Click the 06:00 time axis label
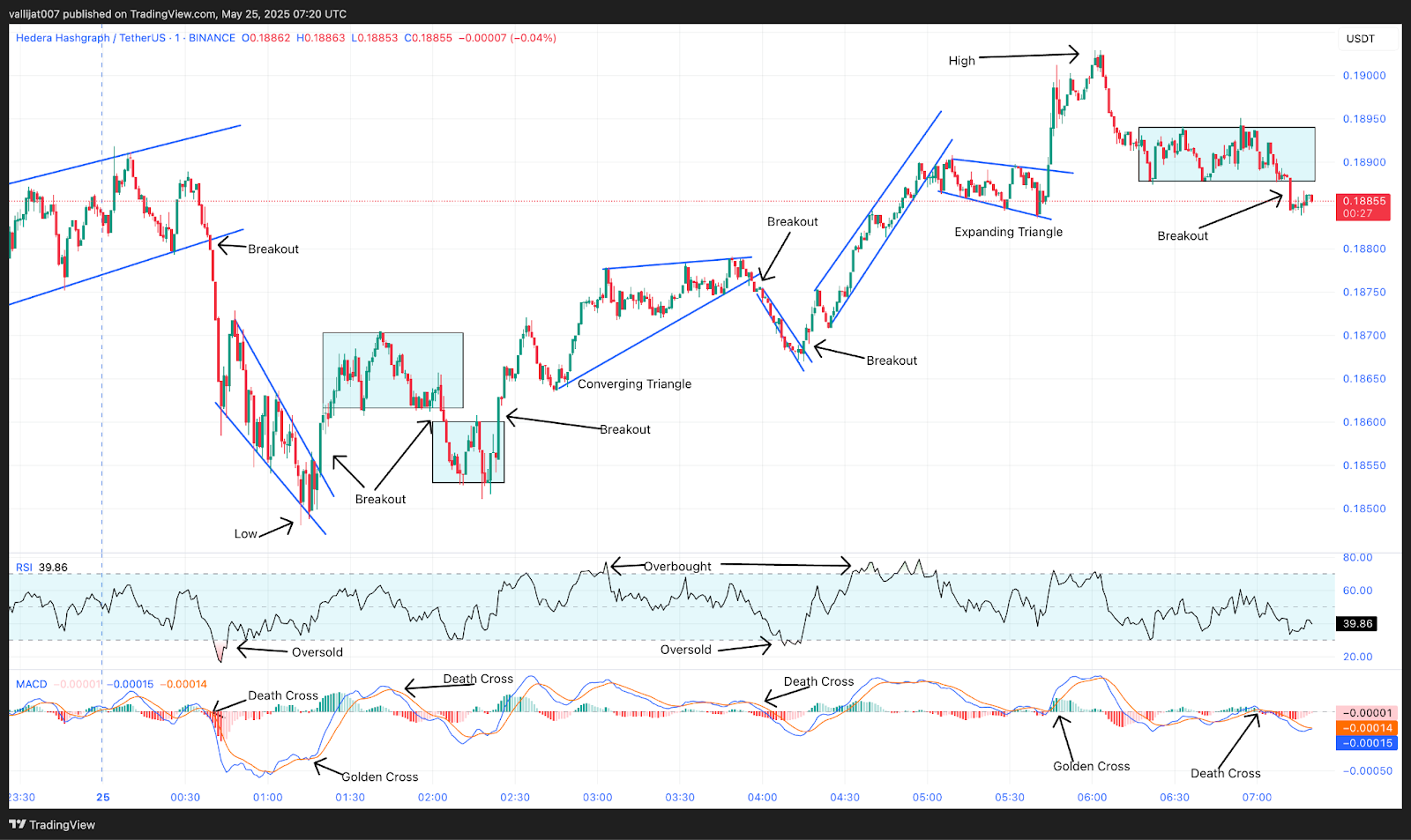This screenshot has width=1411, height=840. click(1092, 797)
